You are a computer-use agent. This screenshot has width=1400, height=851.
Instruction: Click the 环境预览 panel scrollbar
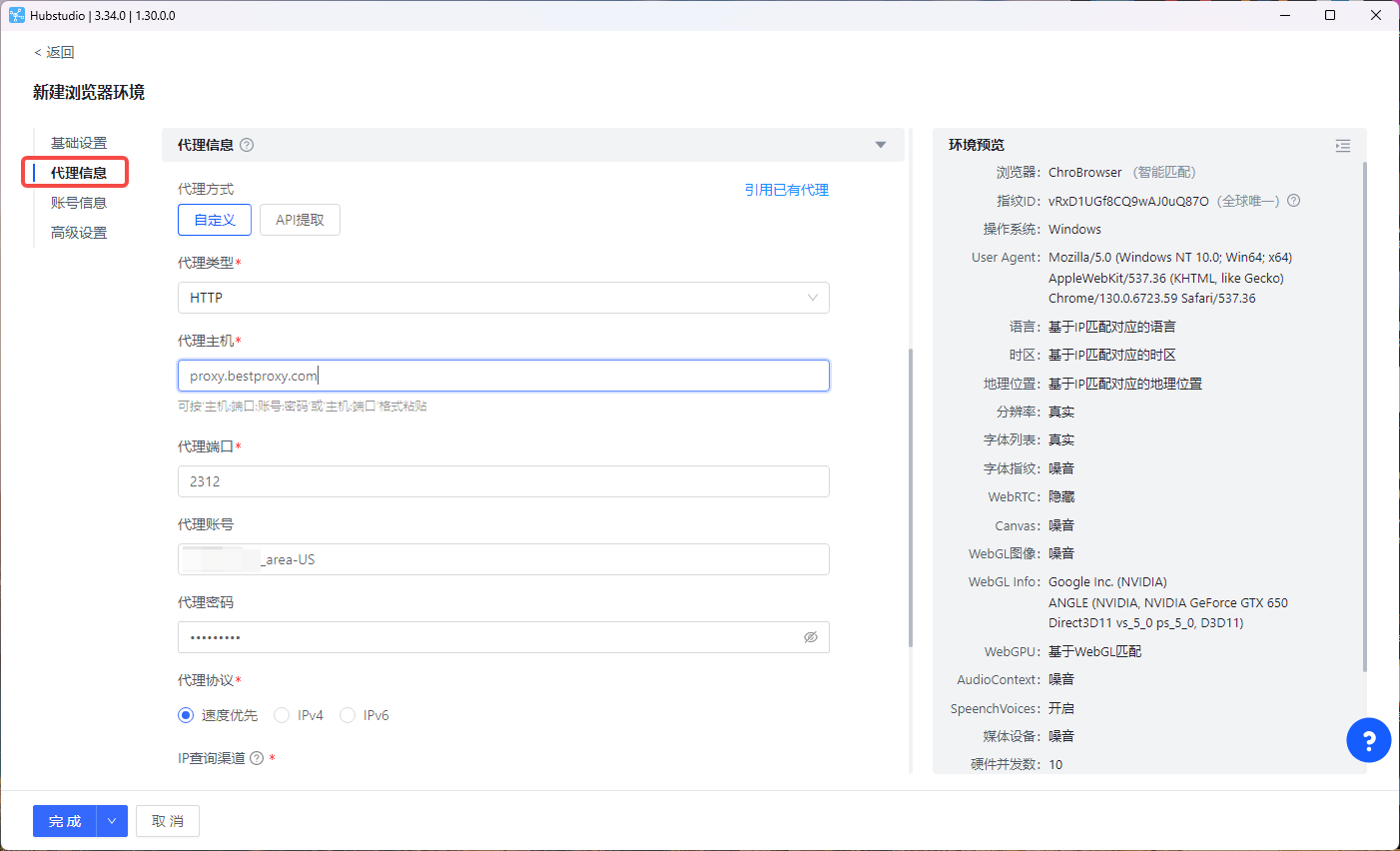pyautogui.click(x=1364, y=417)
